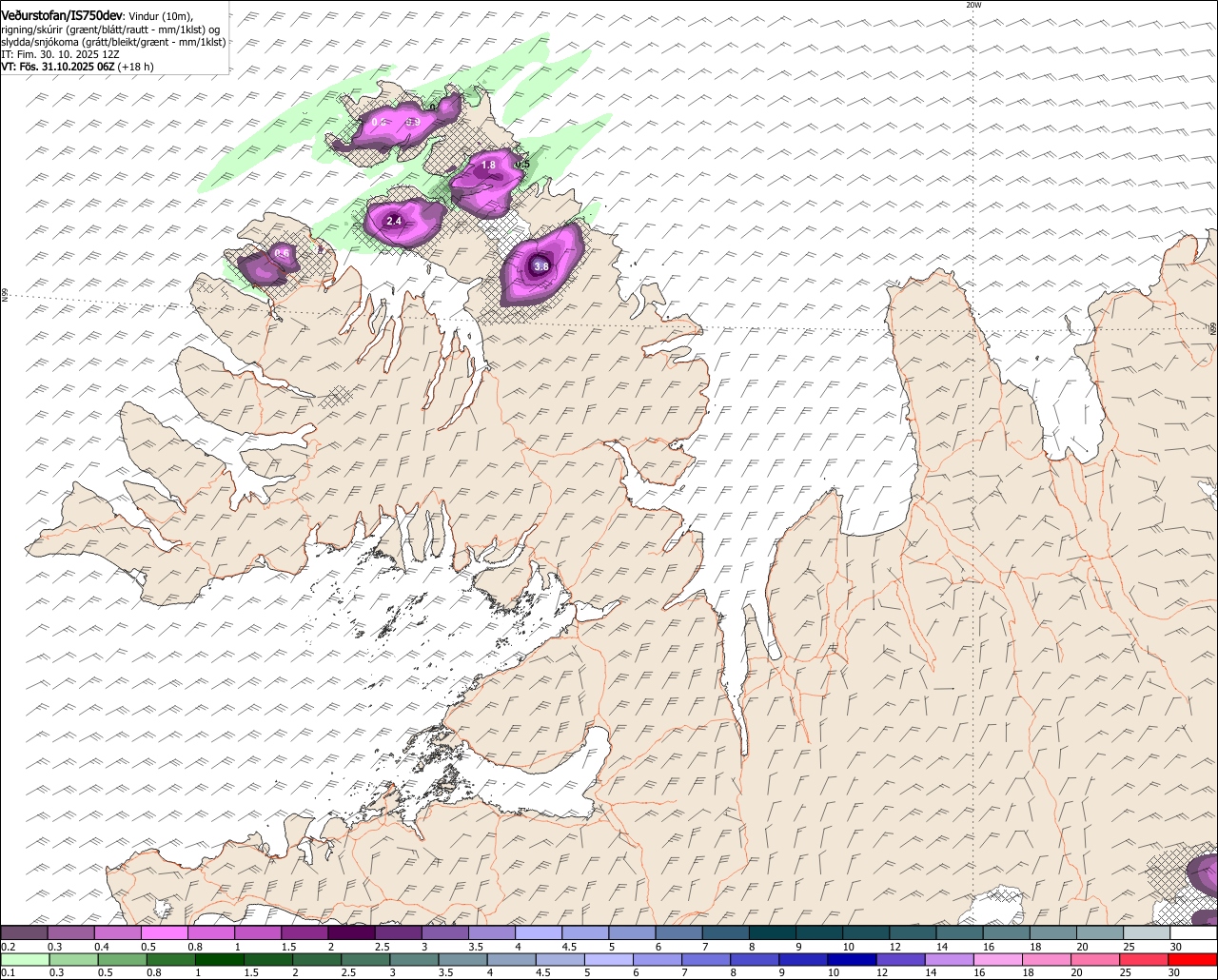1218x980 pixels.
Task: Select the pale green 0.1–0.3 rain legend swatch
Action: pyautogui.click(x=25, y=959)
